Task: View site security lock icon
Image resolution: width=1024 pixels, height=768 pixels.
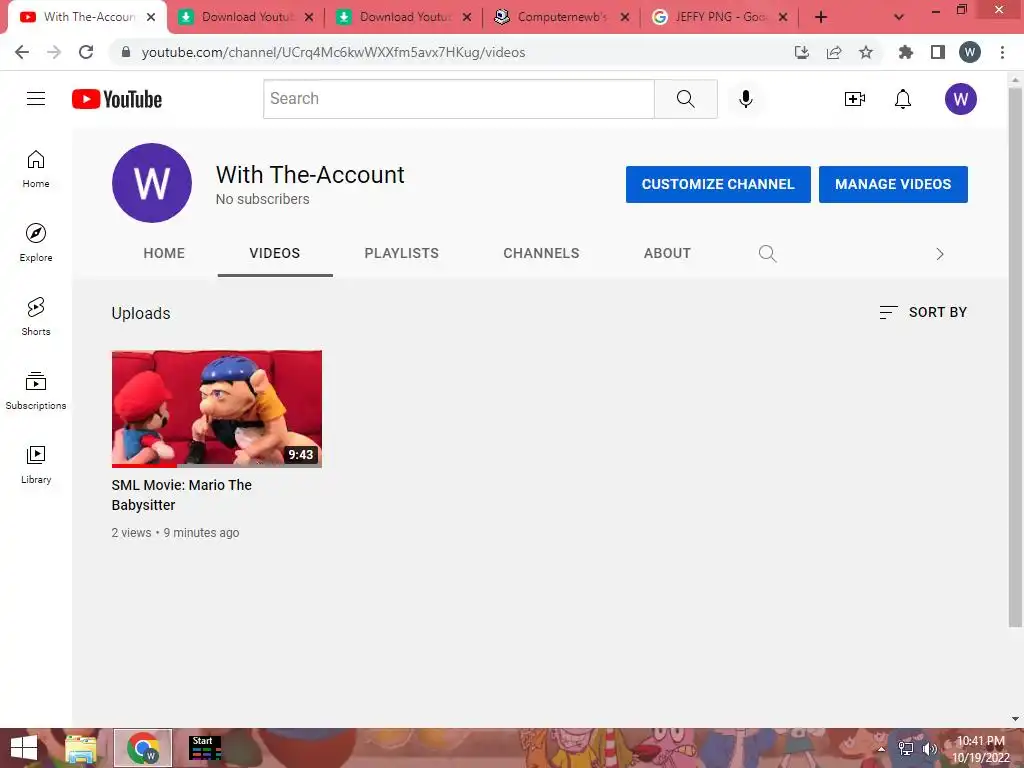Action: tap(126, 52)
